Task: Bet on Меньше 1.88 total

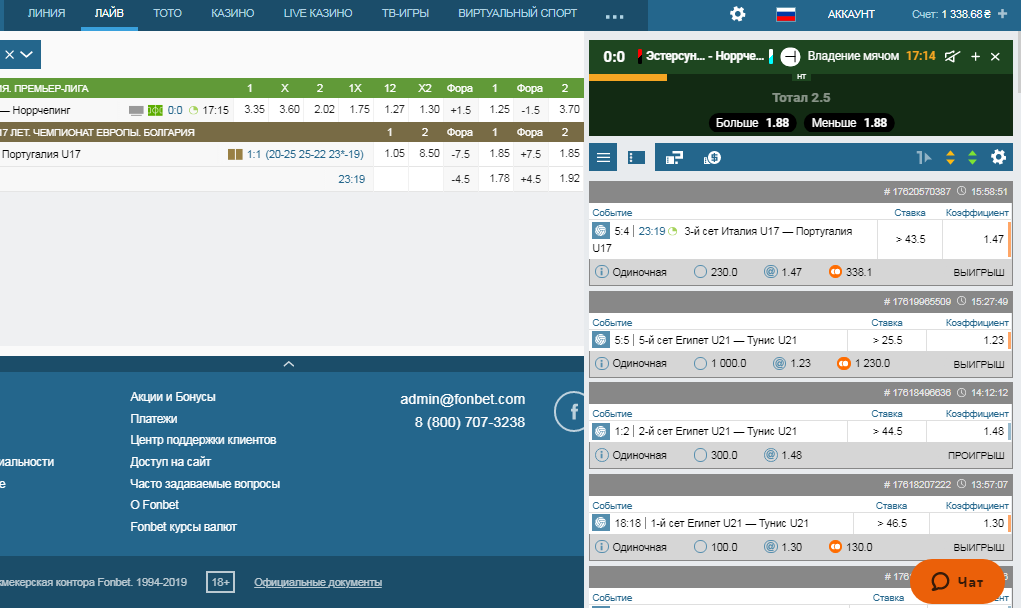Action: 849,123
